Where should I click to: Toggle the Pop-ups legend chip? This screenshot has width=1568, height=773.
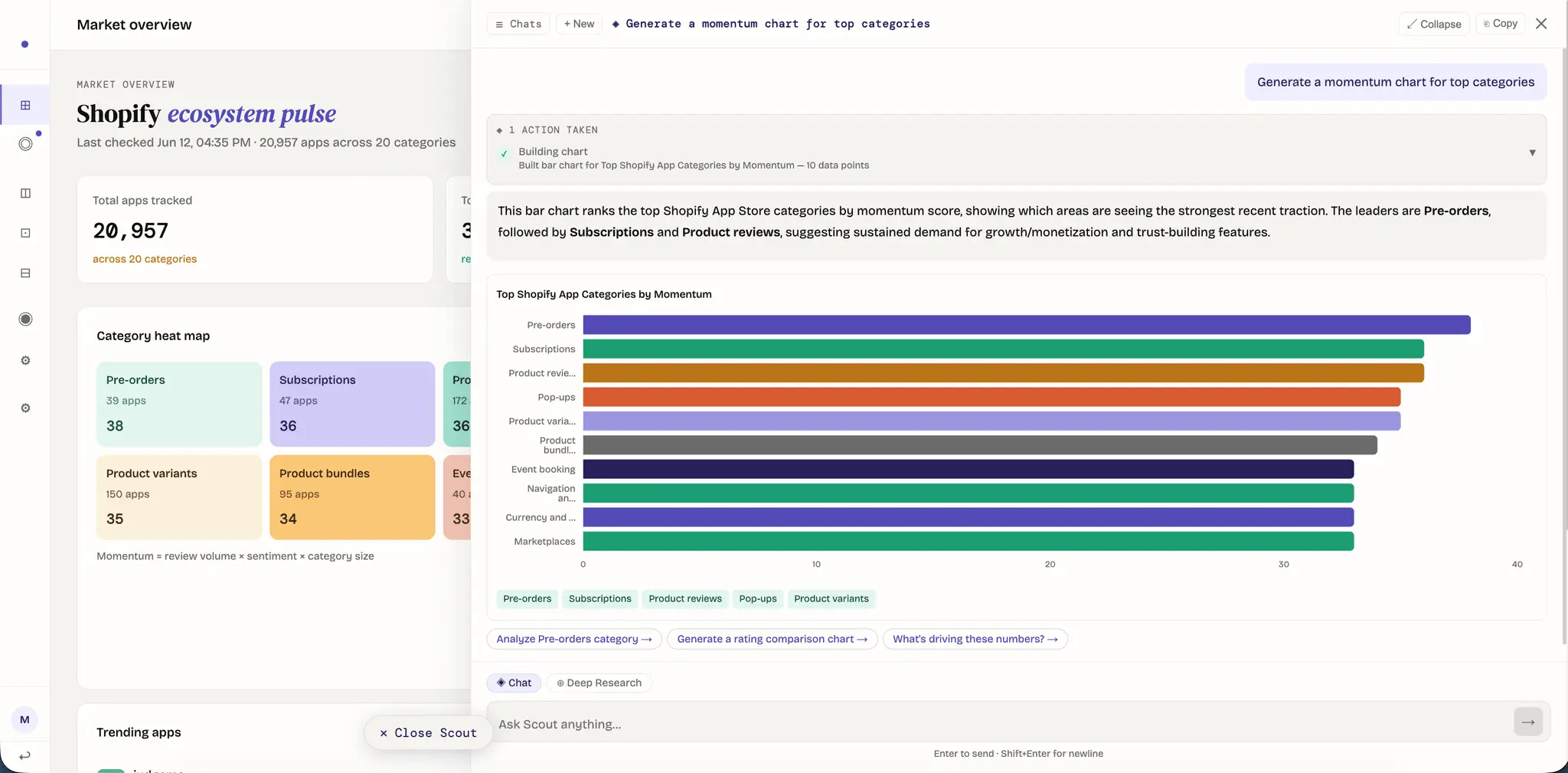tap(757, 599)
